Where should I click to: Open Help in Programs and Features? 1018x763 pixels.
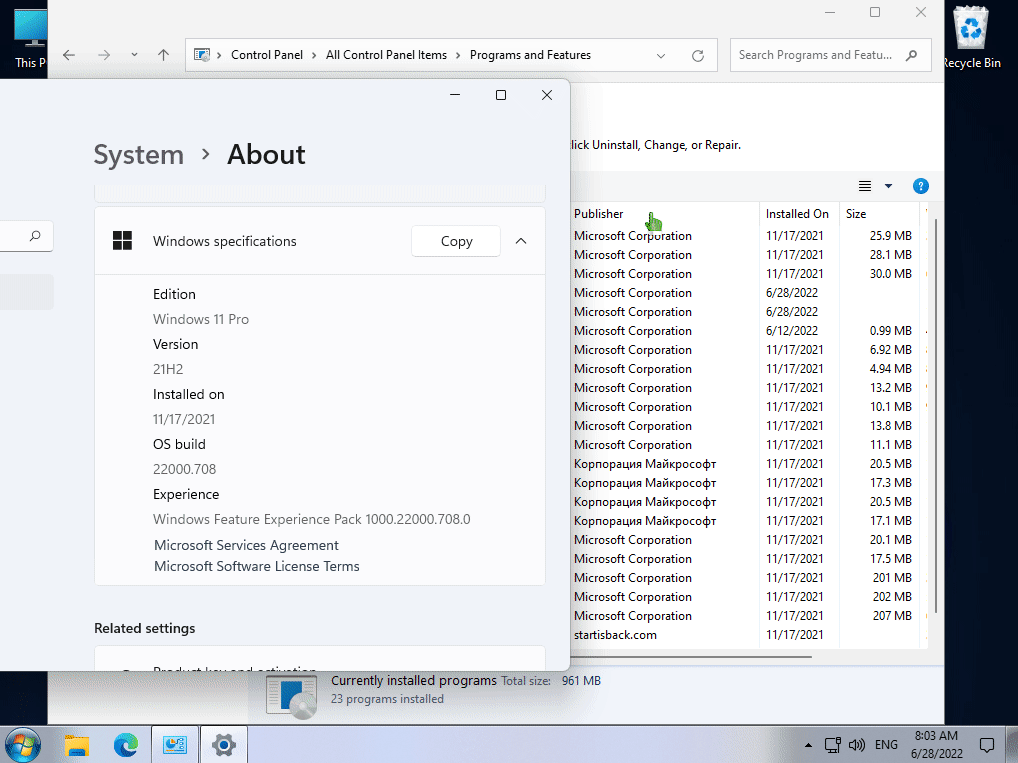pos(921,186)
